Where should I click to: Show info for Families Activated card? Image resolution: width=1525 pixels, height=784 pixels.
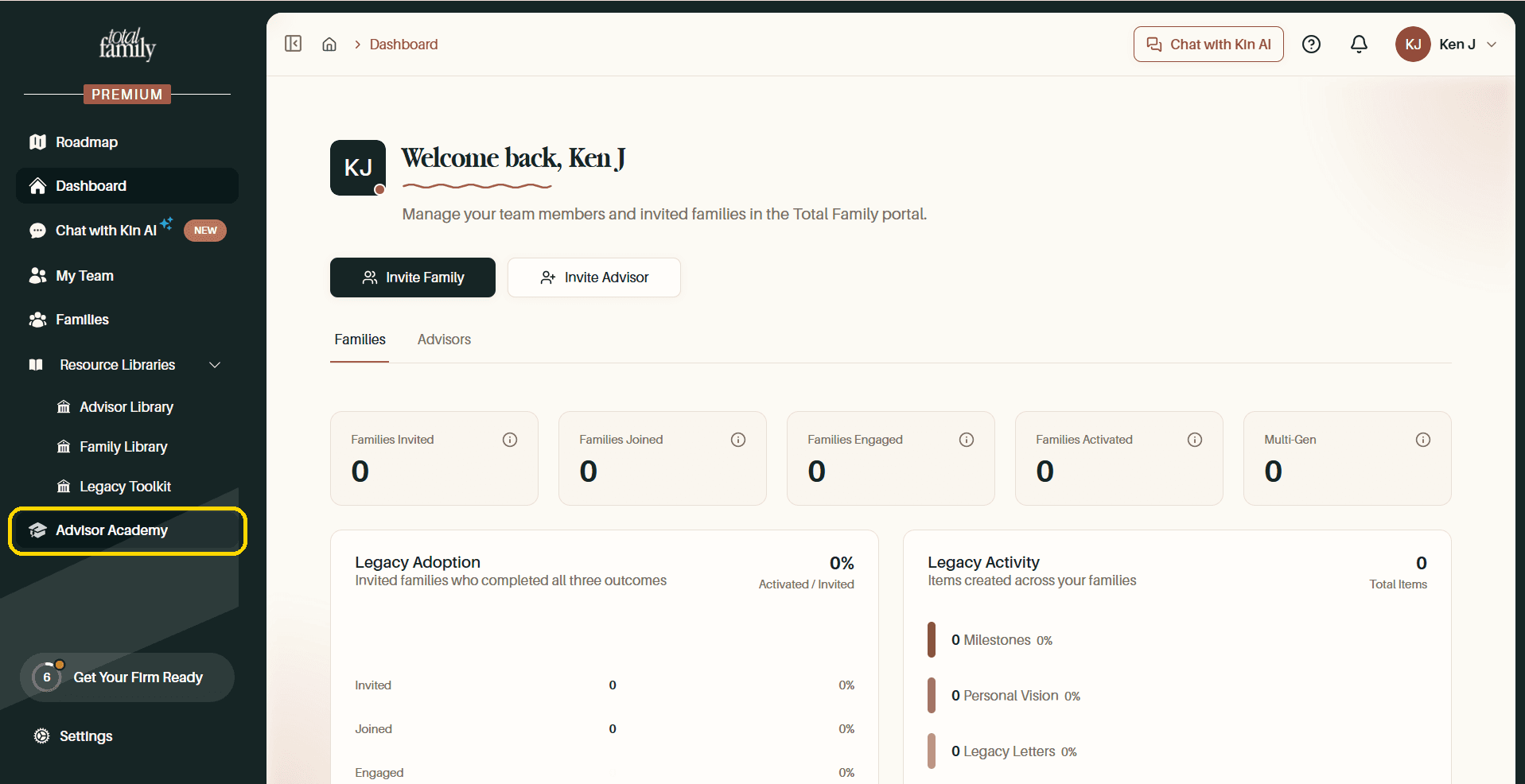point(1195,440)
